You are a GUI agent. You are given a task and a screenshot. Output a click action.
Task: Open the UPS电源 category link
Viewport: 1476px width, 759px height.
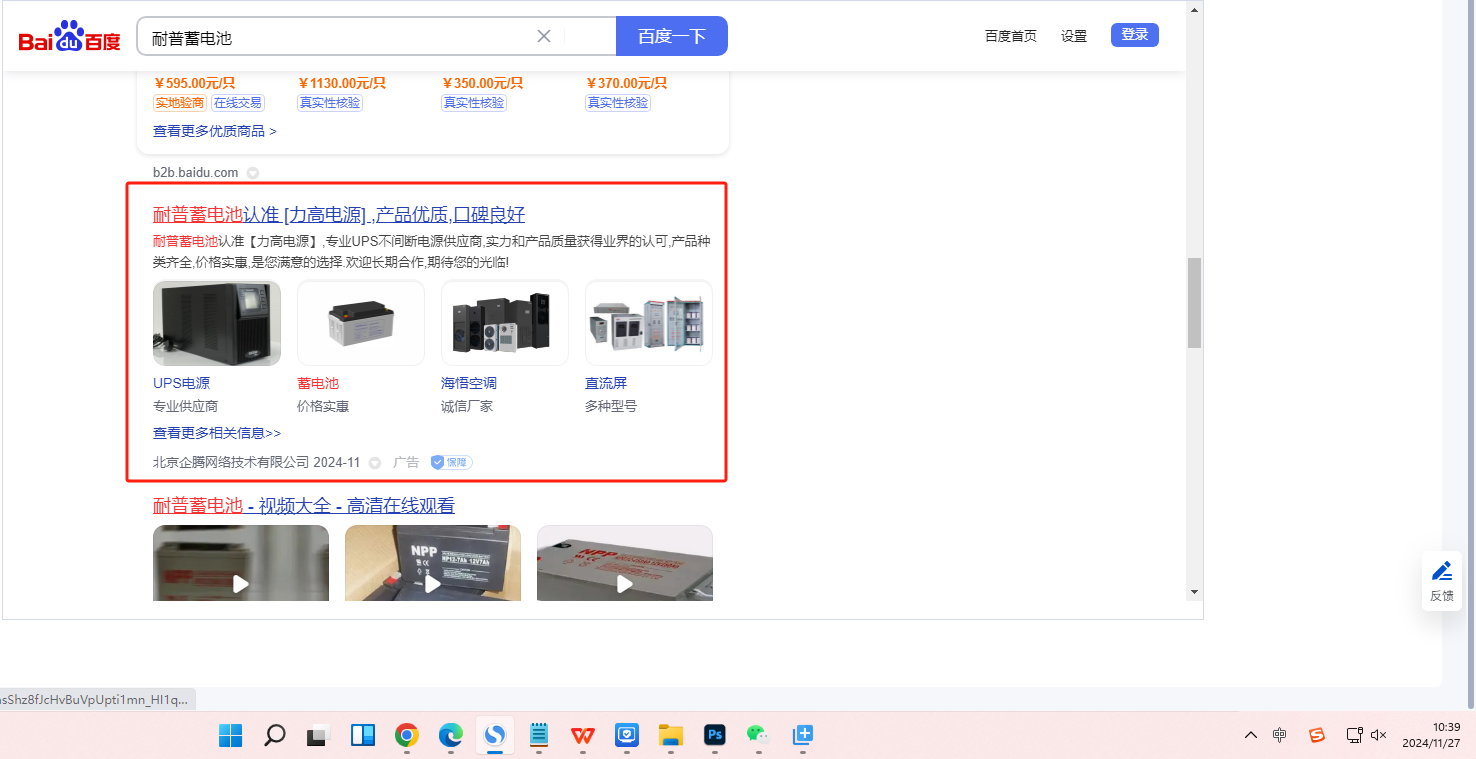click(181, 383)
